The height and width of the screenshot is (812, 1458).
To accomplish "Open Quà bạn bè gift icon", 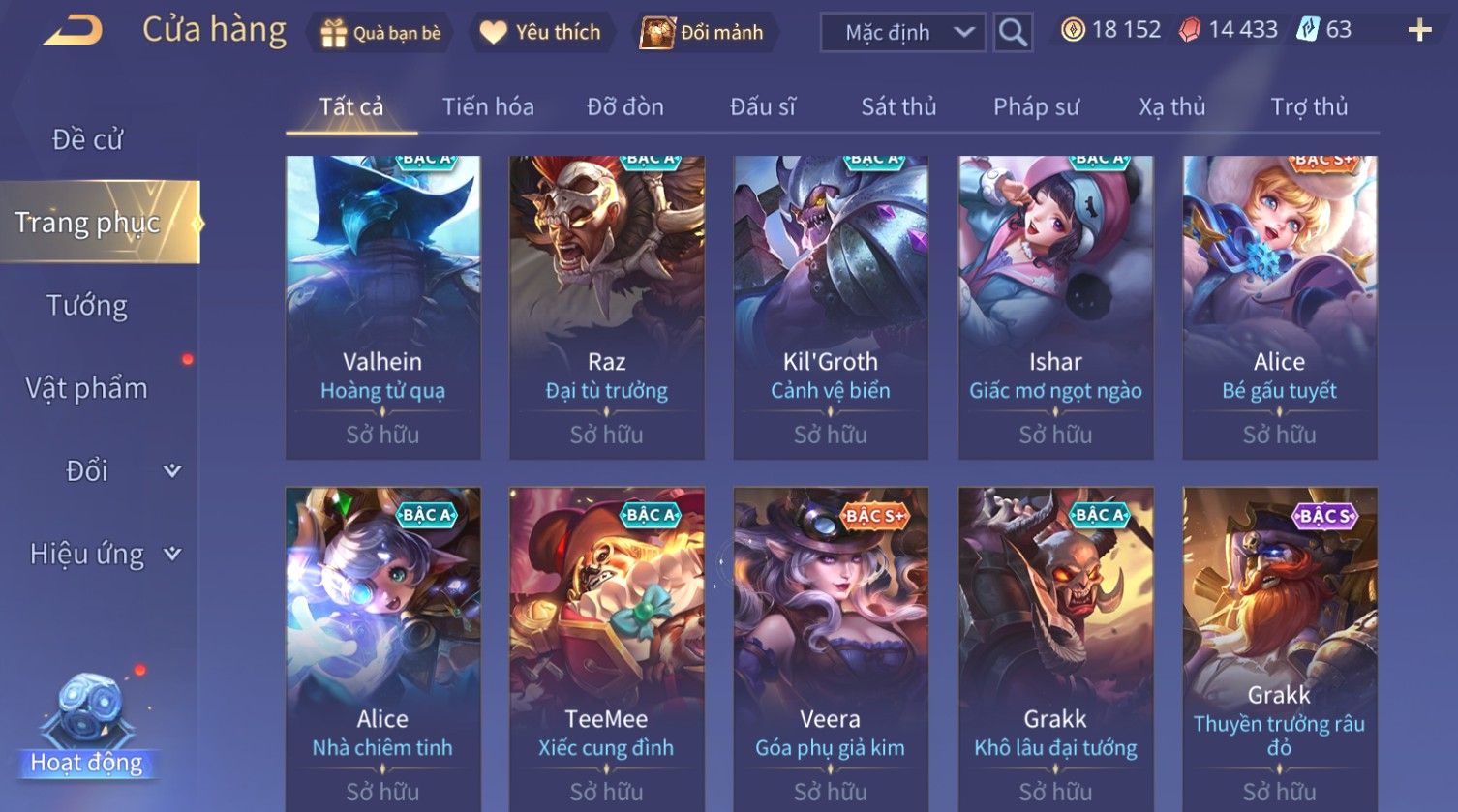I will (333, 33).
